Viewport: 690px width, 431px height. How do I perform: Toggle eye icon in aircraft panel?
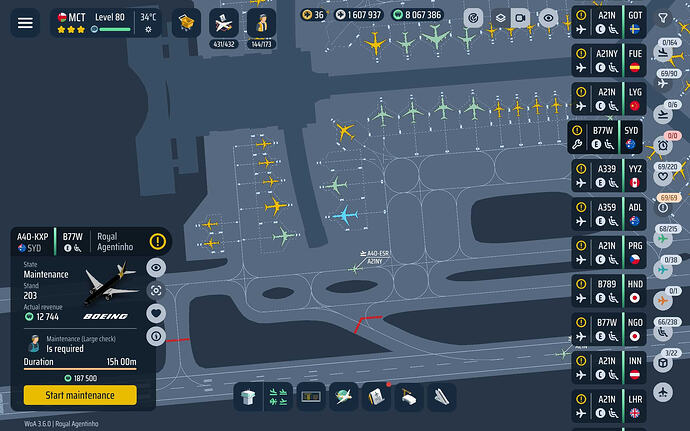[x=156, y=268]
